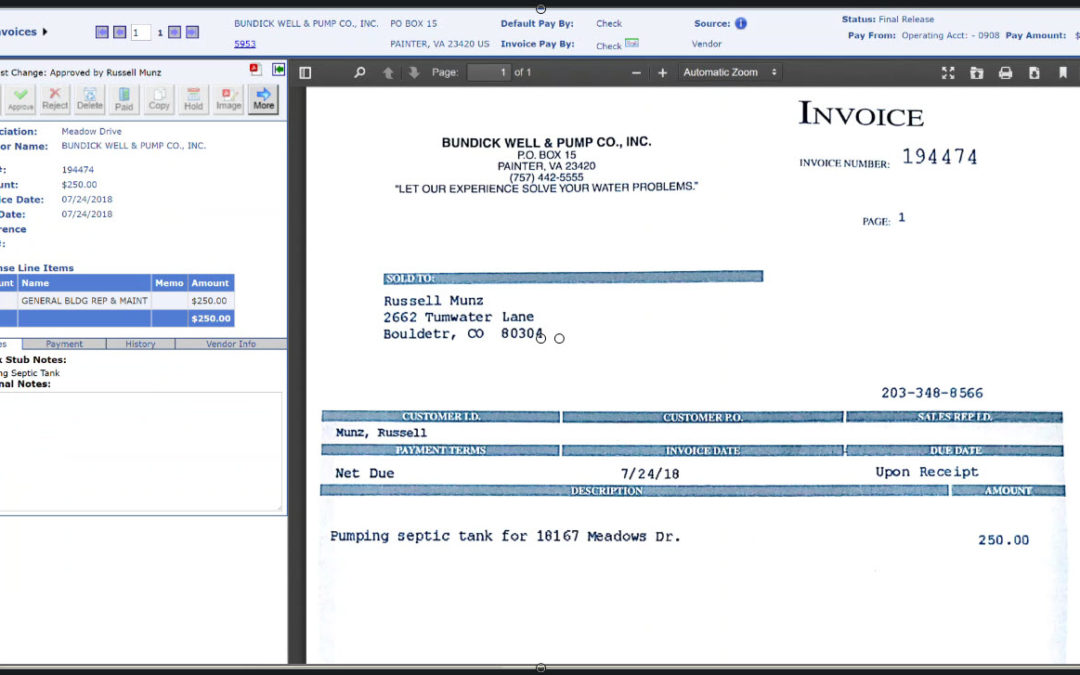Image resolution: width=1080 pixels, height=675 pixels.
Task: Open the Automatic Zoom dropdown
Action: coord(730,73)
